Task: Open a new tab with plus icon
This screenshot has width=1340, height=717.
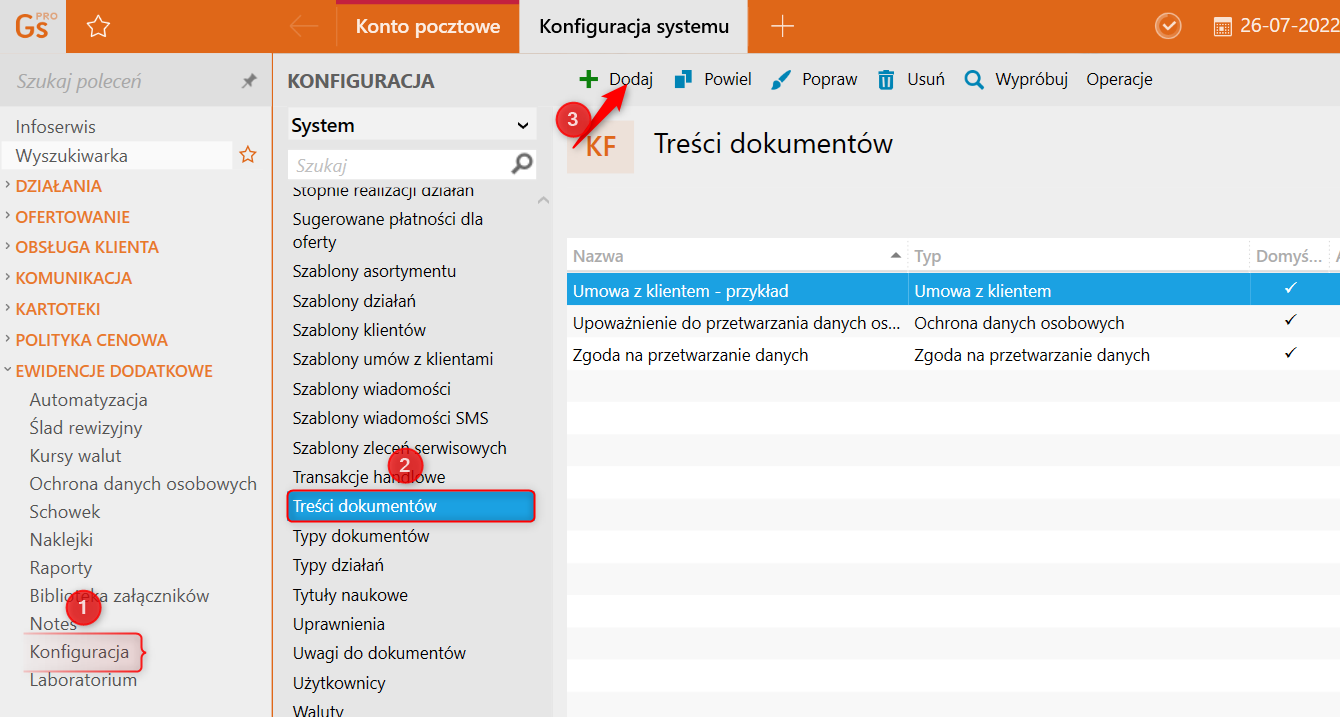Action: (783, 27)
